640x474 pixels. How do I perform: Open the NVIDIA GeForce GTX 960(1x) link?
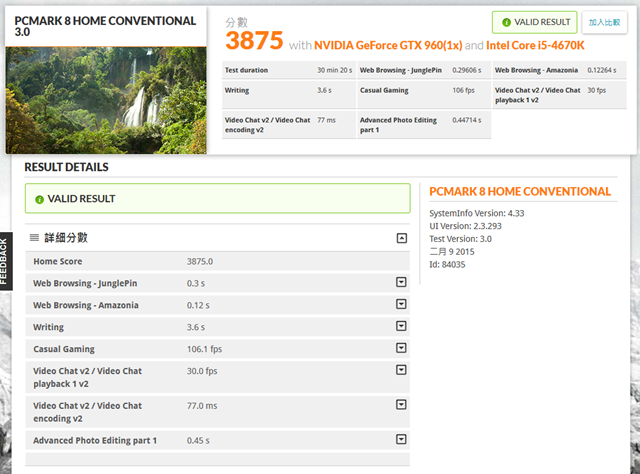388,45
